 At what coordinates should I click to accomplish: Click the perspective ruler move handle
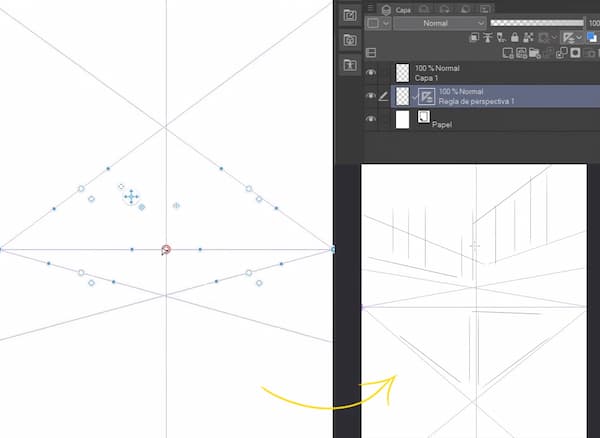coord(130,197)
